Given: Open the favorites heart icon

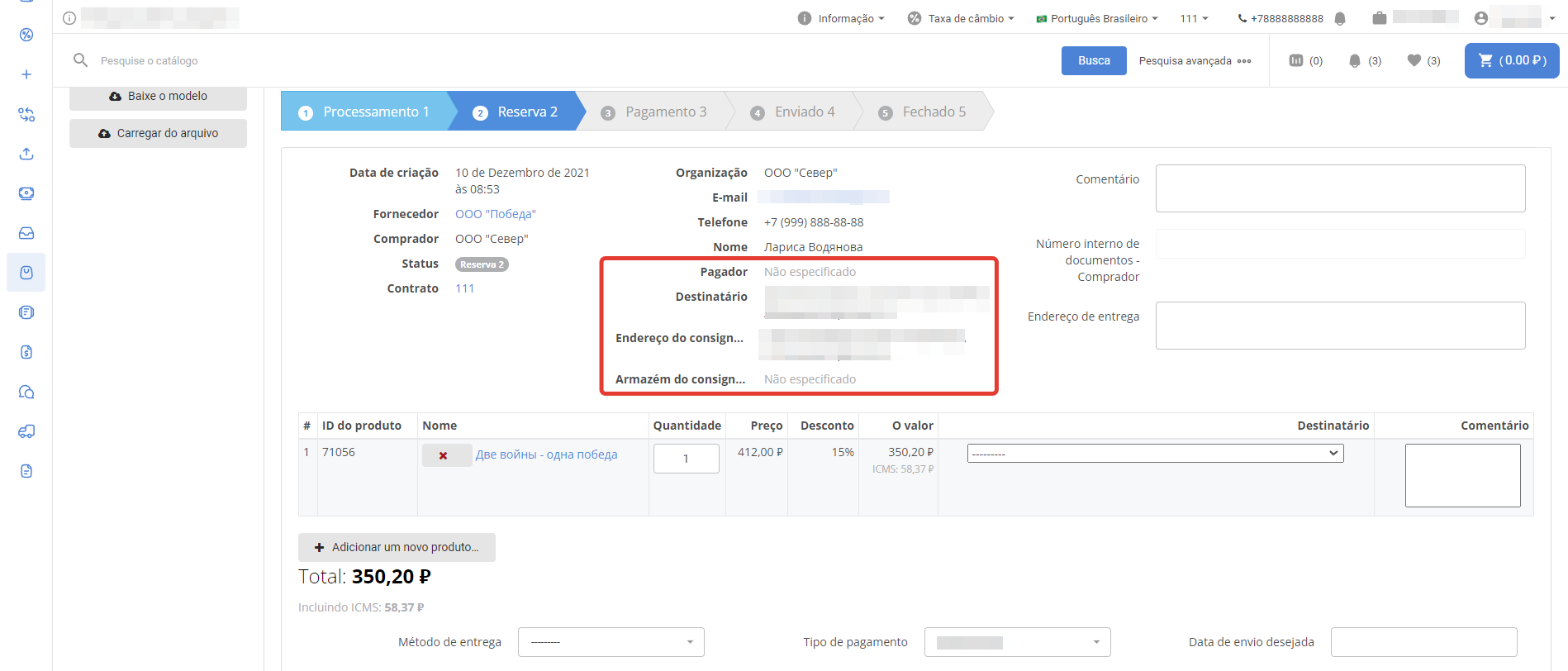Looking at the screenshot, I should [1414, 60].
